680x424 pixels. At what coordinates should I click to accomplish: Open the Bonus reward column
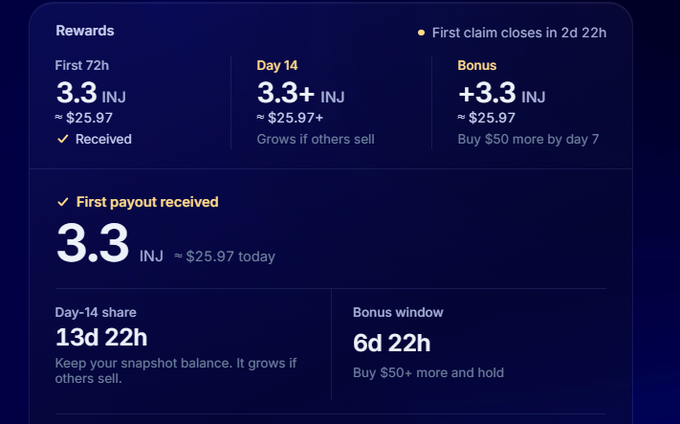pos(532,102)
